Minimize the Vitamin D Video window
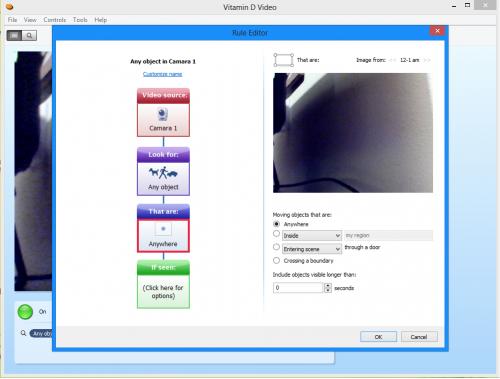This screenshot has height=379, width=500. pyautogui.click(x=454, y=6)
